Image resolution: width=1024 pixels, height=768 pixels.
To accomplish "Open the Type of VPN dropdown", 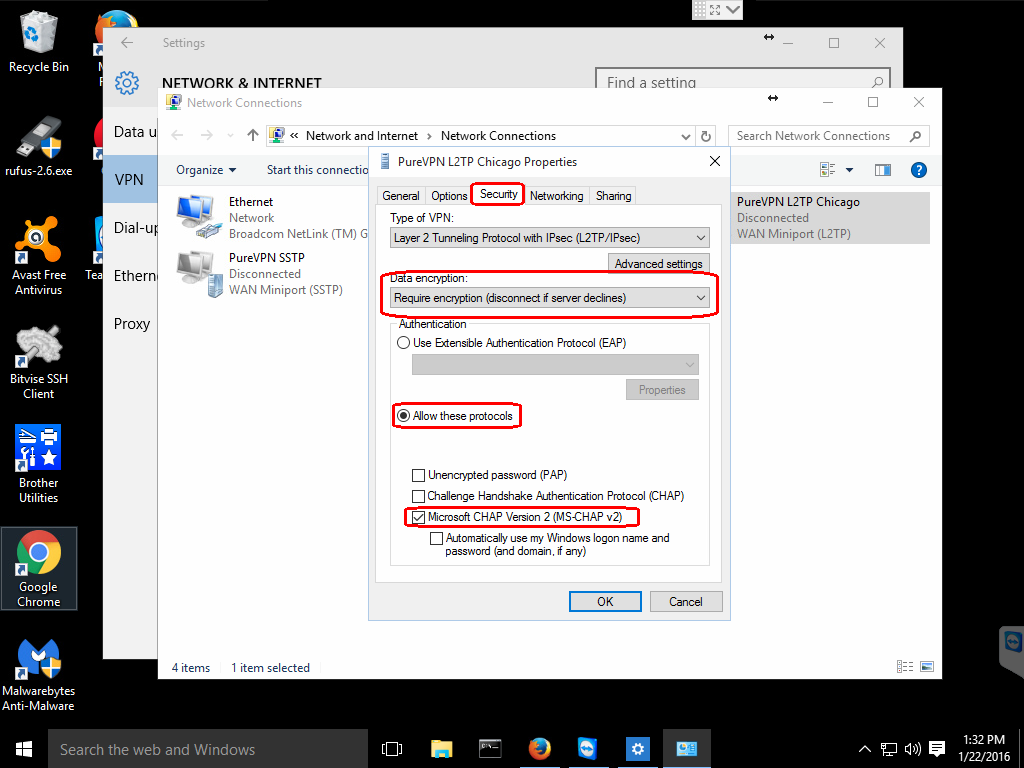I will tap(550, 238).
